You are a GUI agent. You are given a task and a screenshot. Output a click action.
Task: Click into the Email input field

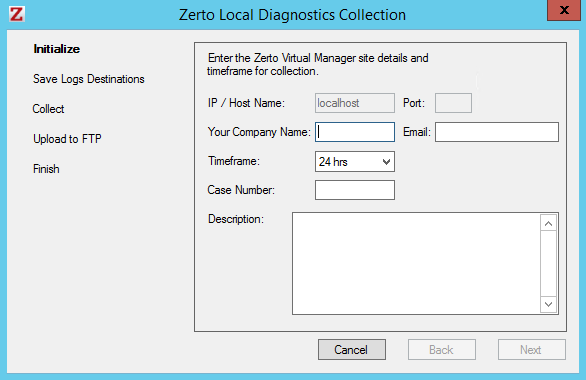click(497, 132)
